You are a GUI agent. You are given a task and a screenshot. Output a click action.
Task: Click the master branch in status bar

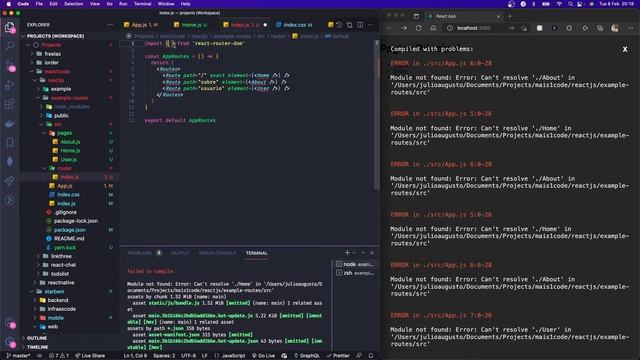click(18, 356)
